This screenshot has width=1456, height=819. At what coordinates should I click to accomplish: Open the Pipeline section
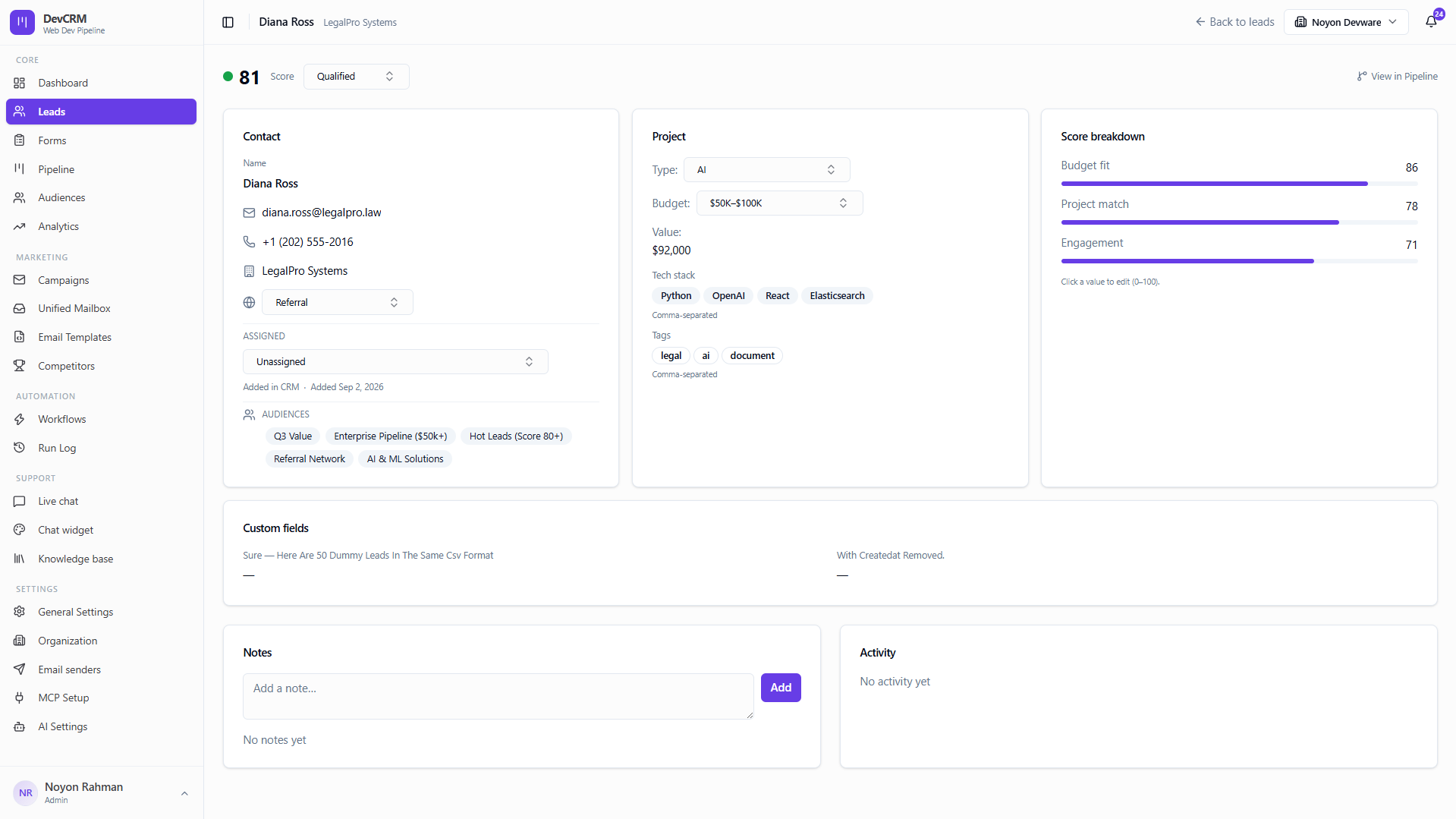pos(101,169)
